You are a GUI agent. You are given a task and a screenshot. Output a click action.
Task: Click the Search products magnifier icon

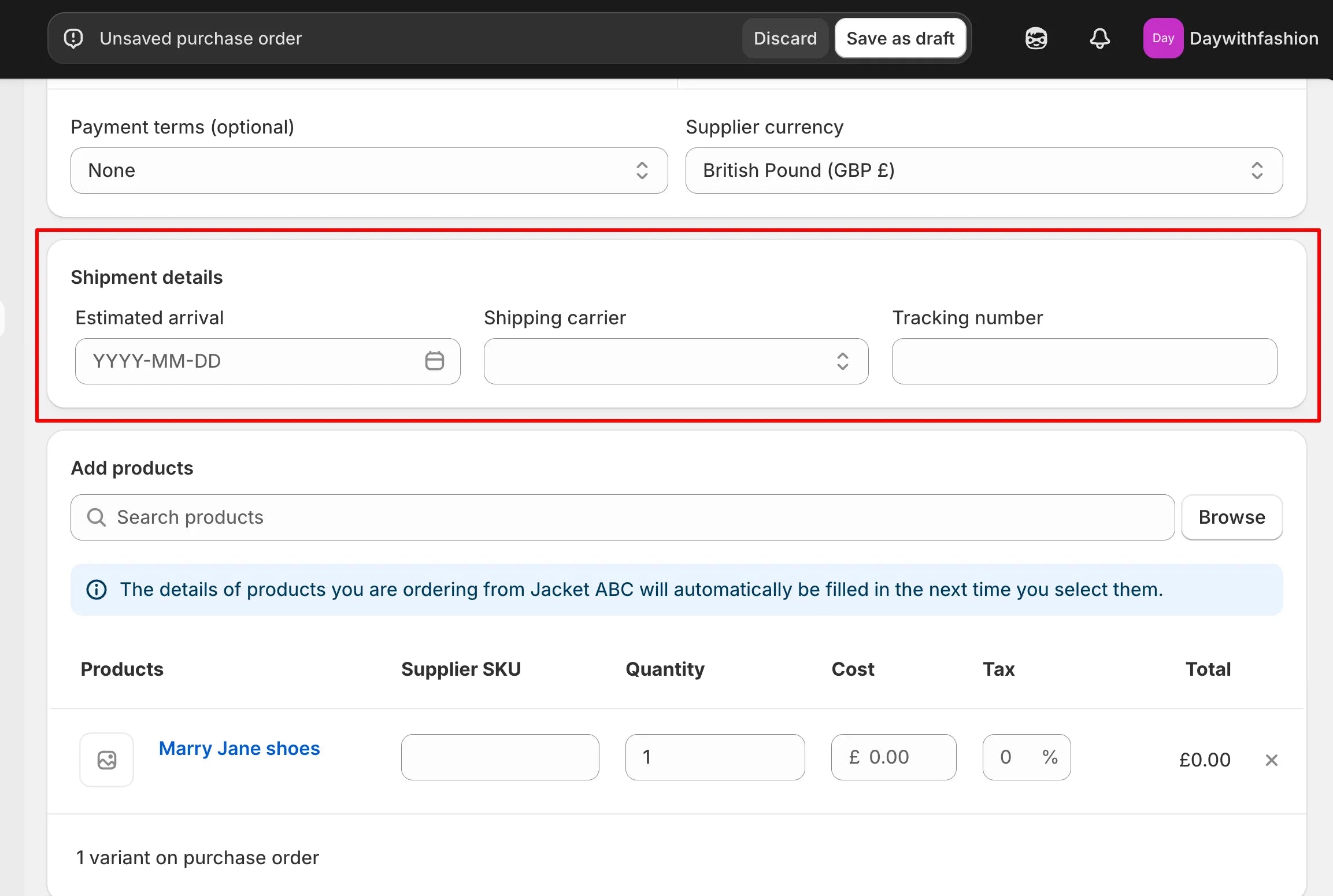pos(97,517)
